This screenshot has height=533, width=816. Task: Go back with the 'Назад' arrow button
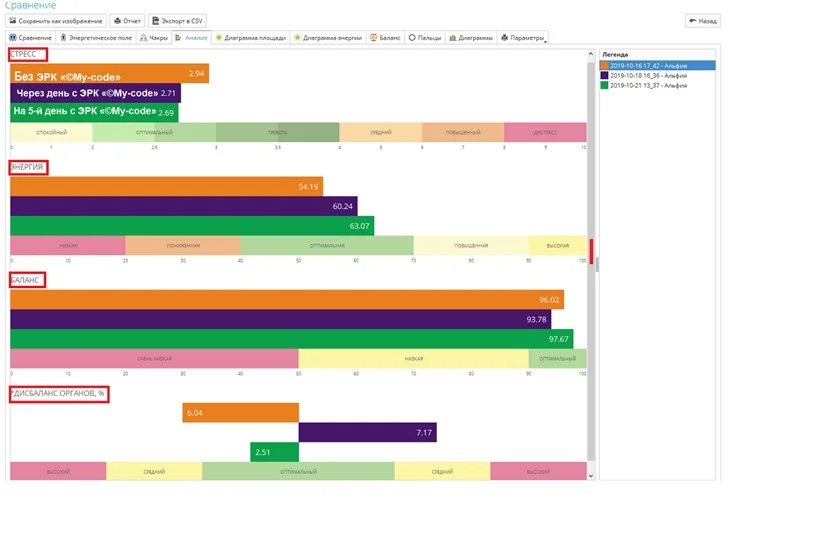702,20
